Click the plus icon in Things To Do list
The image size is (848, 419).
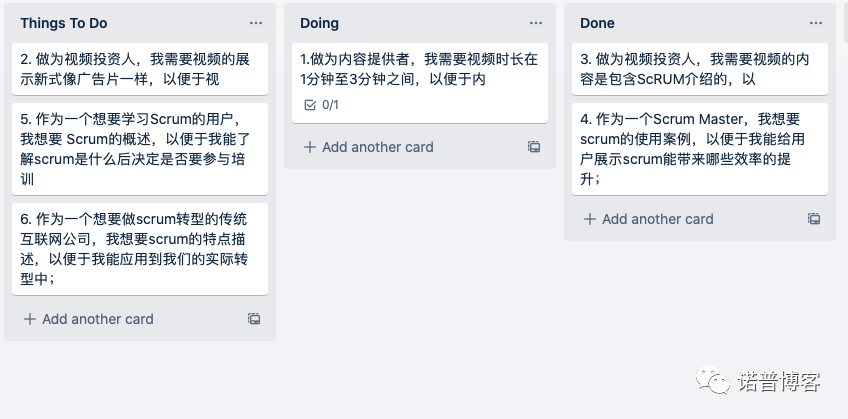30,319
